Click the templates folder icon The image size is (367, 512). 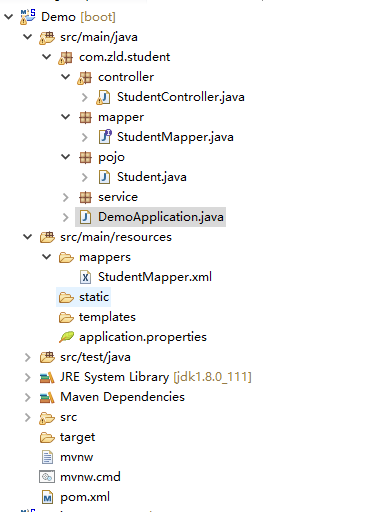click(x=66, y=318)
